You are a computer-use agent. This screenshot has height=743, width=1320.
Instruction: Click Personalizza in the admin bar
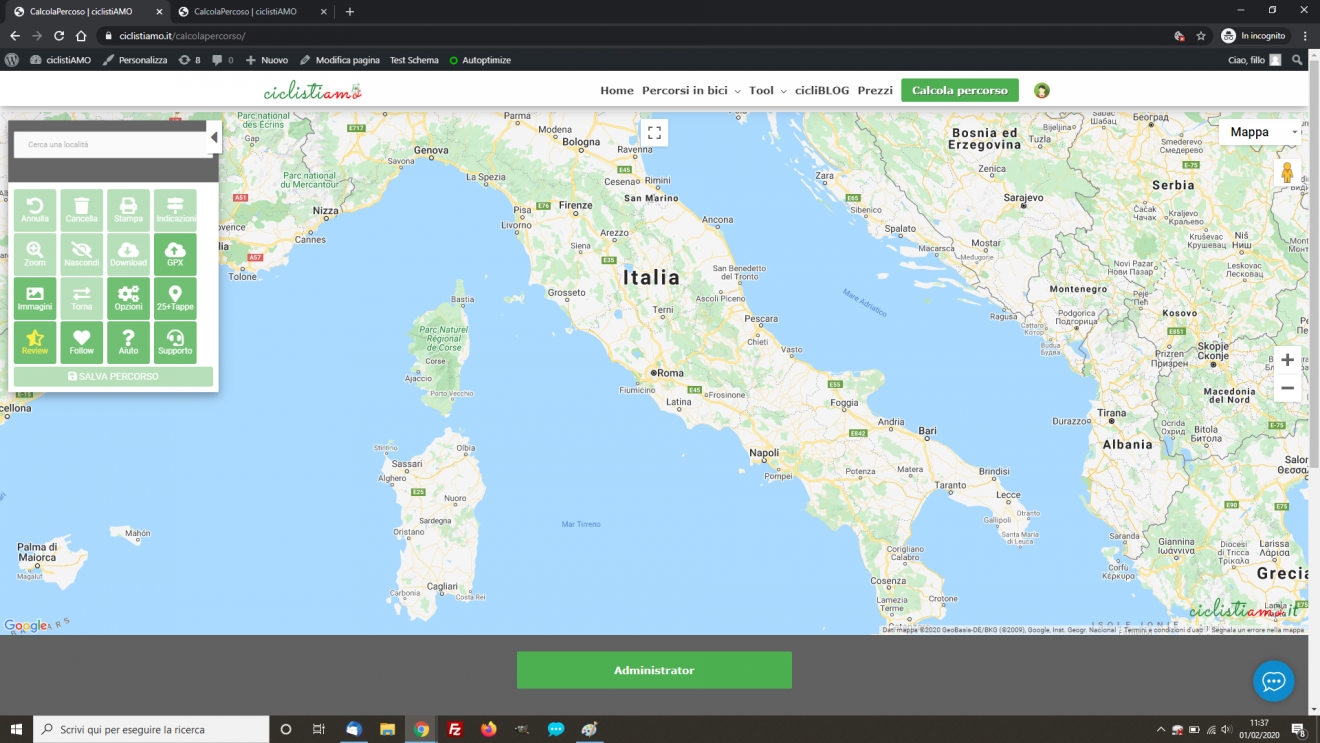click(x=135, y=60)
